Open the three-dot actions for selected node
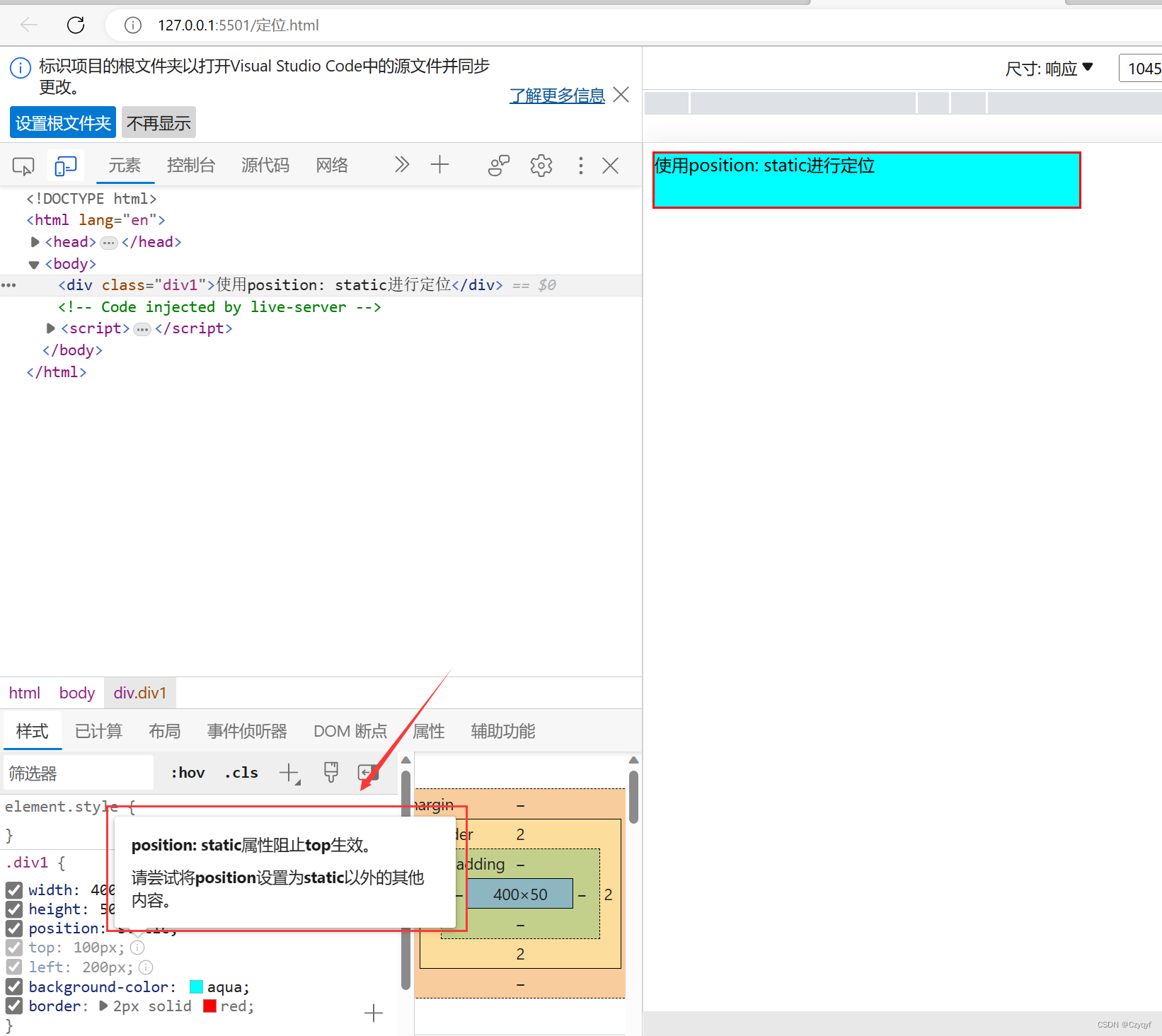Image resolution: width=1162 pixels, height=1036 pixels. (x=8, y=285)
